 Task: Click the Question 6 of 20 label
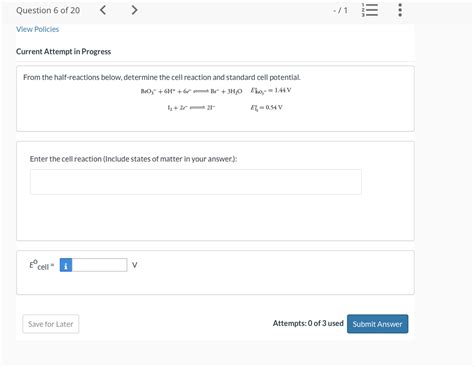pyautogui.click(x=48, y=11)
